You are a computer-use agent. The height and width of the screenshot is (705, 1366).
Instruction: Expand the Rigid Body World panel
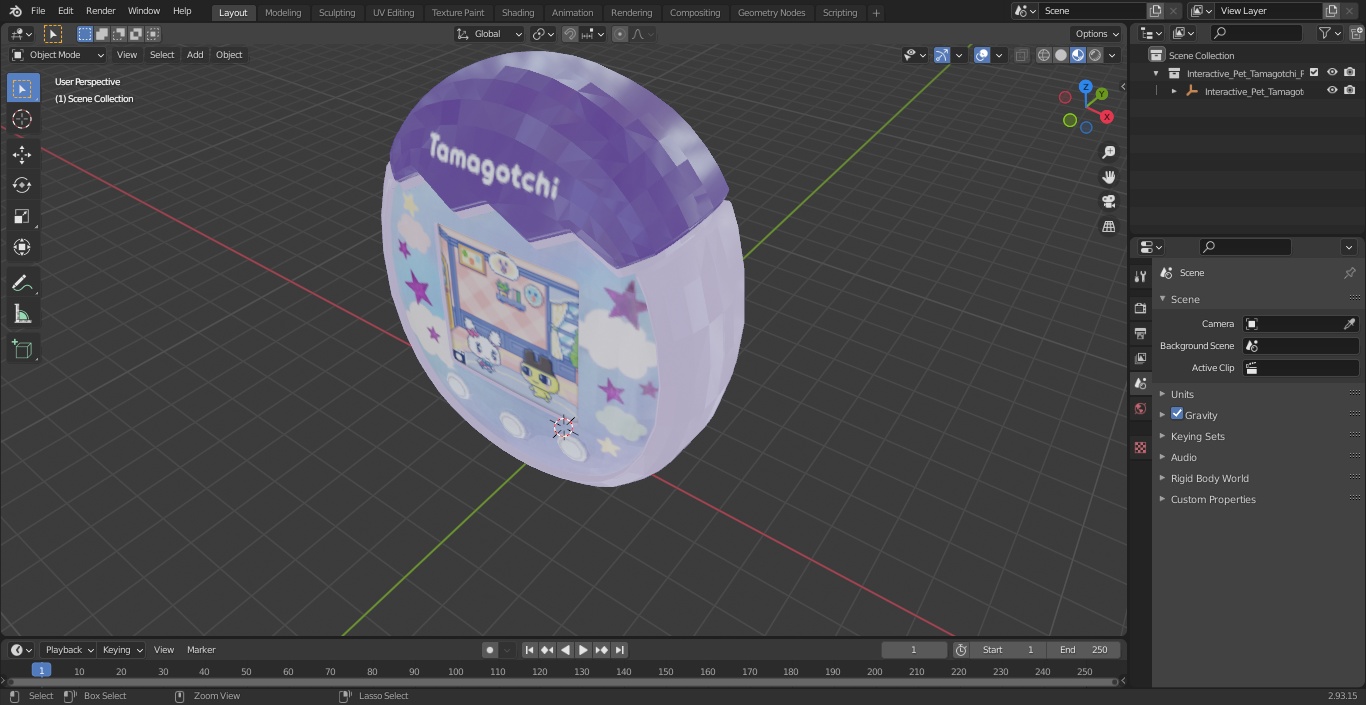point(1209,478)
